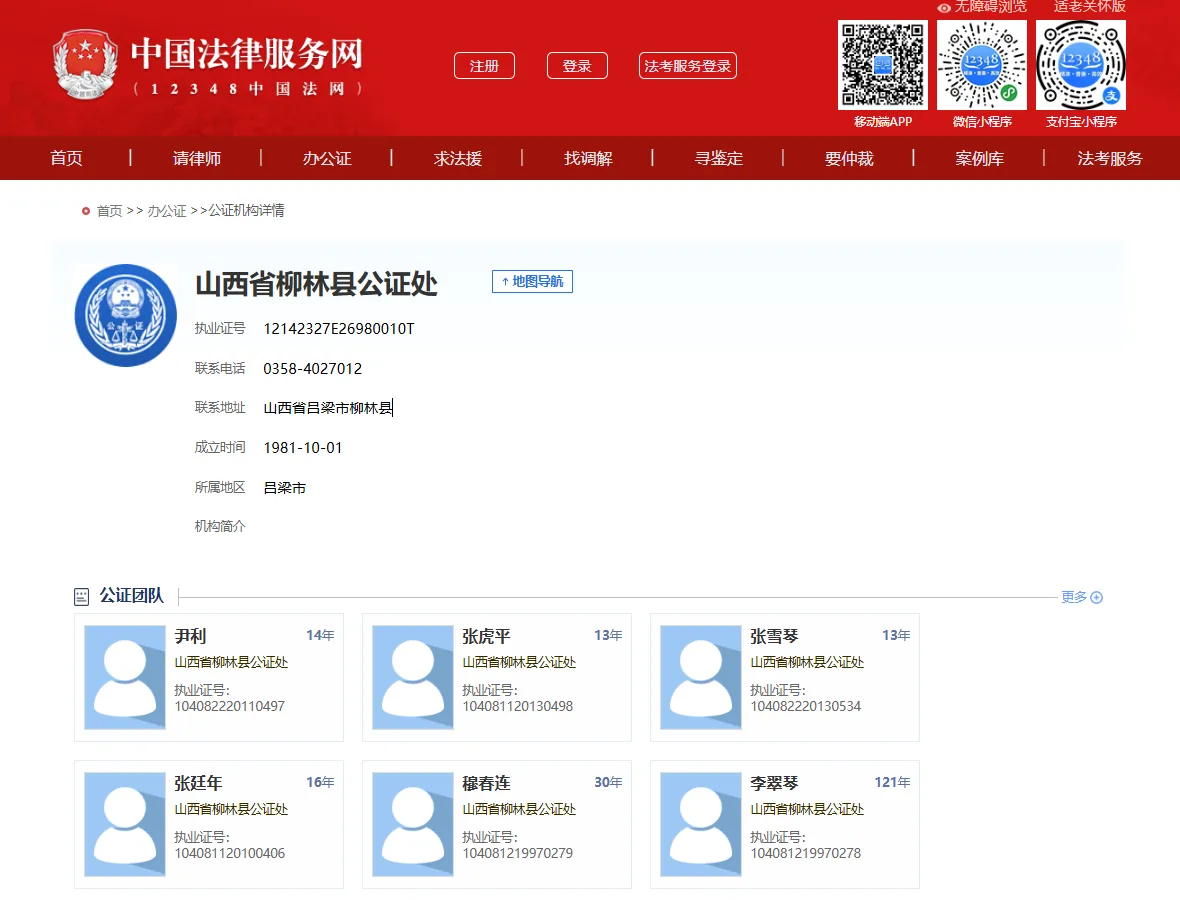
Task: Click 张虎平's avatar image
Action: tap(413, 677)
